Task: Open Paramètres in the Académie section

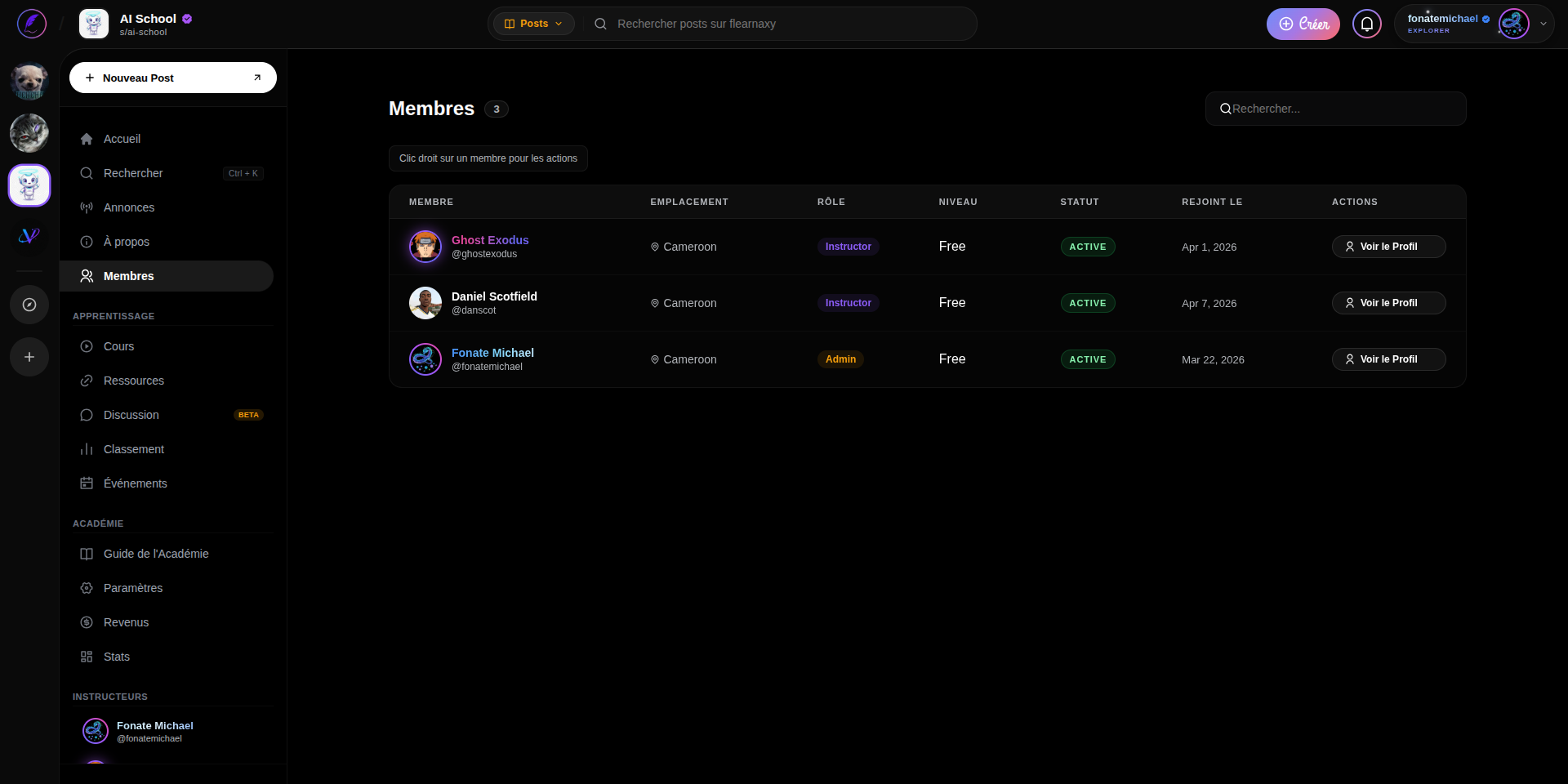Action: pyautogui.click(x=132, y=588)
